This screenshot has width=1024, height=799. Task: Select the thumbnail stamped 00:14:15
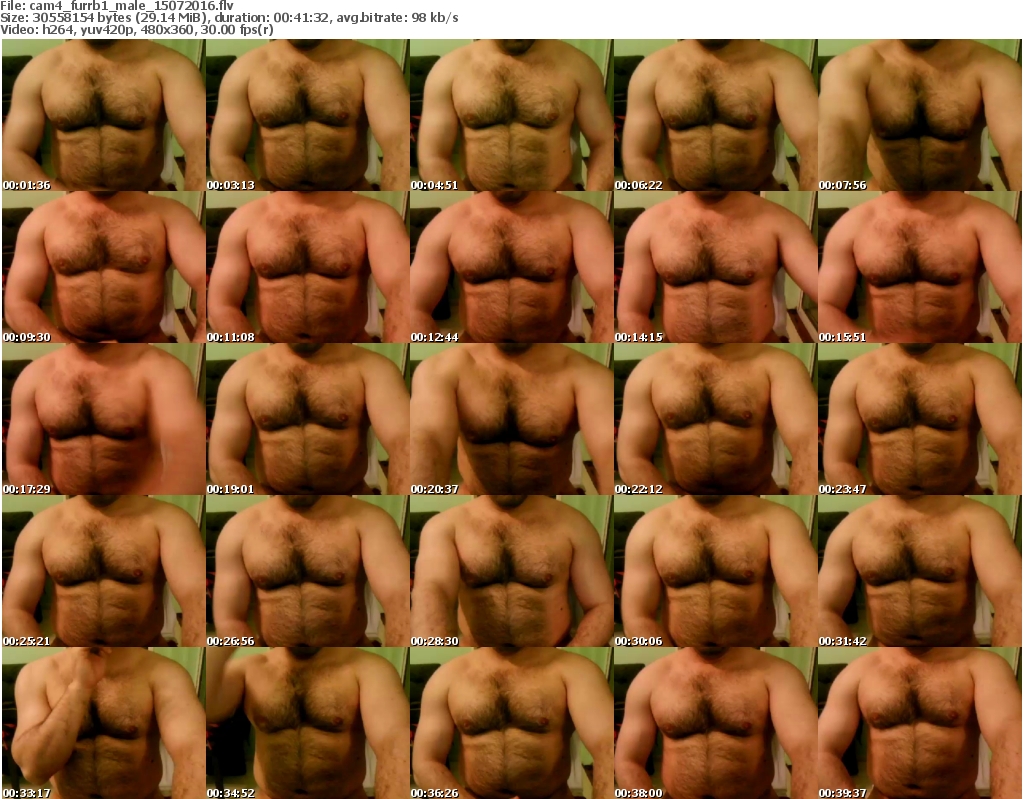716,267
